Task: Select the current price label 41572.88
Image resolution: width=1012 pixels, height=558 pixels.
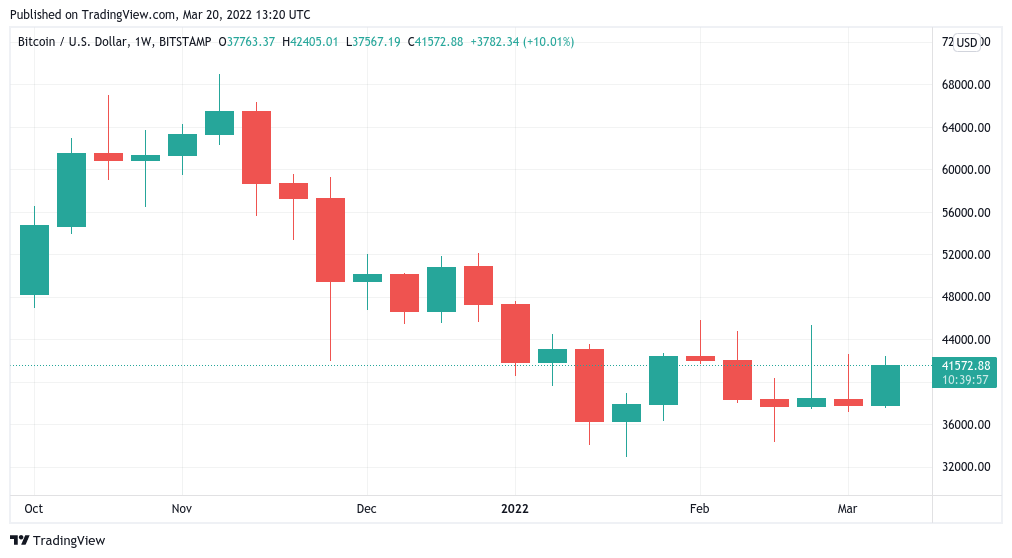Action: (964, 366)
